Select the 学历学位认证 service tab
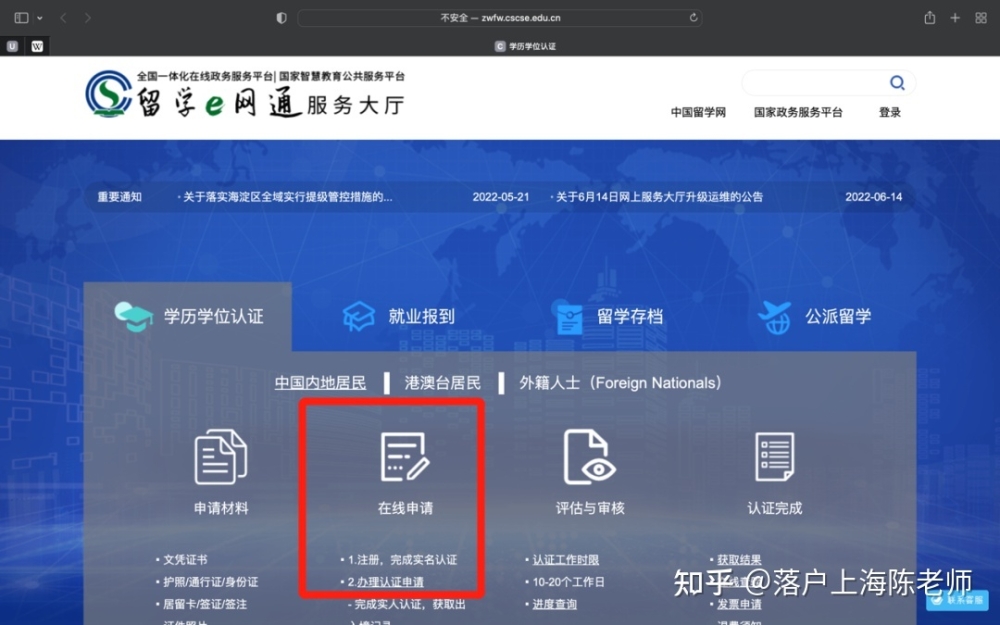Image resolution: width=1000 pixels, height=625 pixels. click(188, 316)
